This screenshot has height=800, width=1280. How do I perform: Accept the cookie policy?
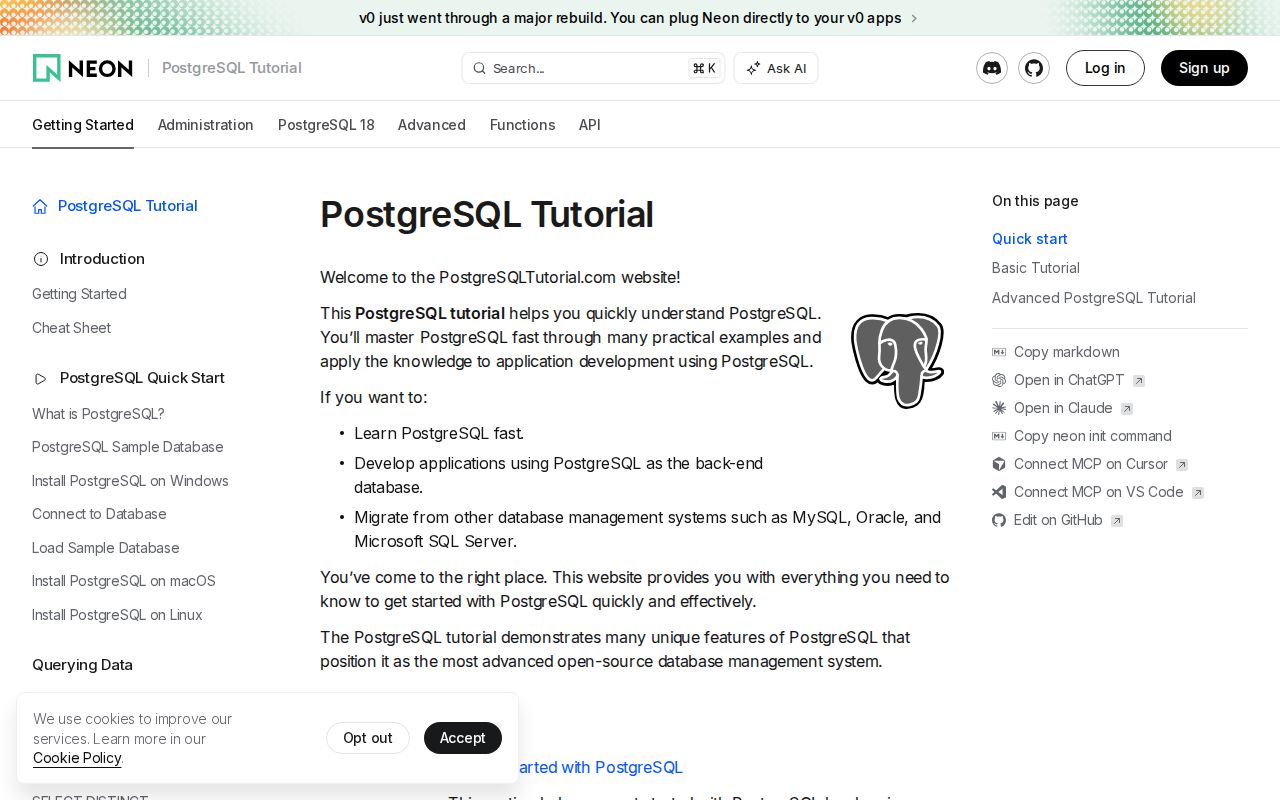click(x=462, y=738)
